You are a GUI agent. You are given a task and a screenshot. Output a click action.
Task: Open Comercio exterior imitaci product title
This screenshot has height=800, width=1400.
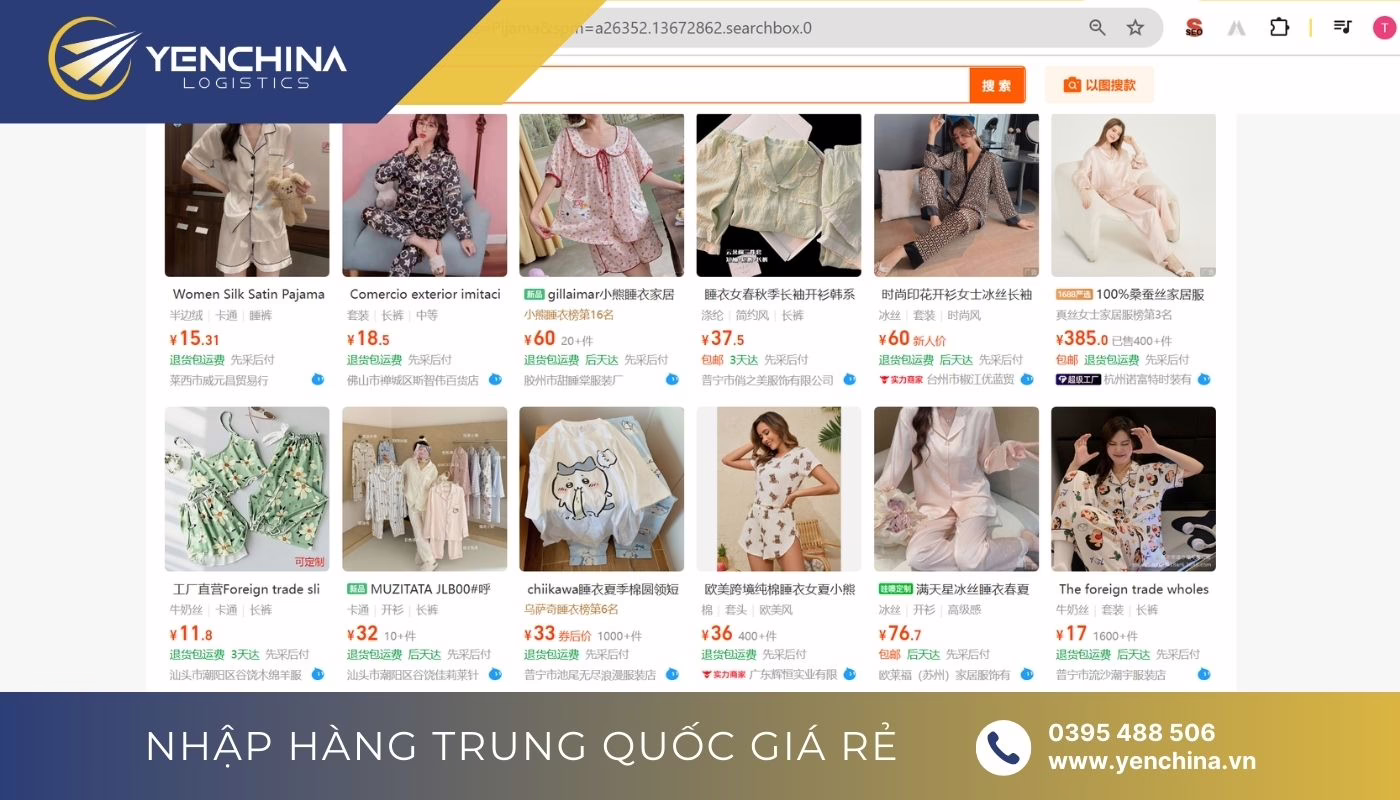425,294
